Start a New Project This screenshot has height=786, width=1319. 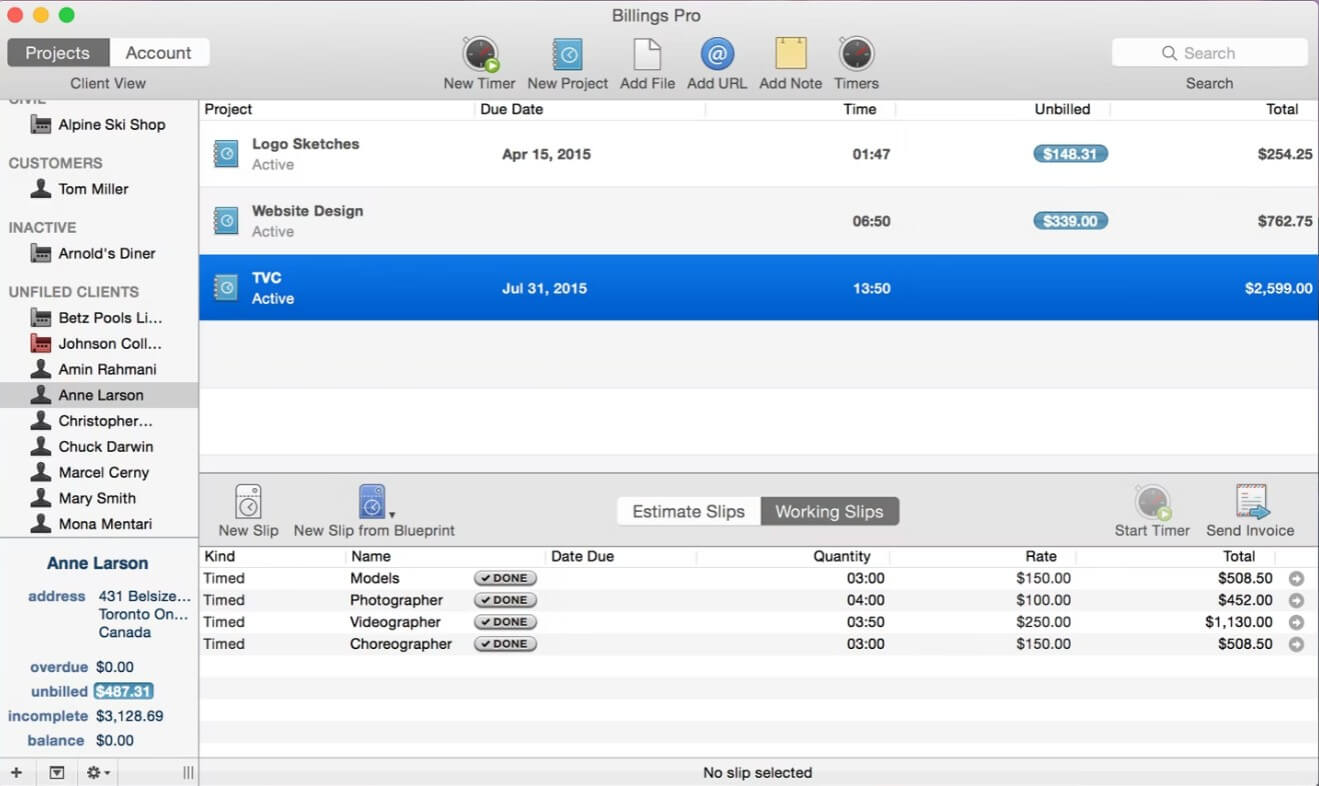coord(567,58)
